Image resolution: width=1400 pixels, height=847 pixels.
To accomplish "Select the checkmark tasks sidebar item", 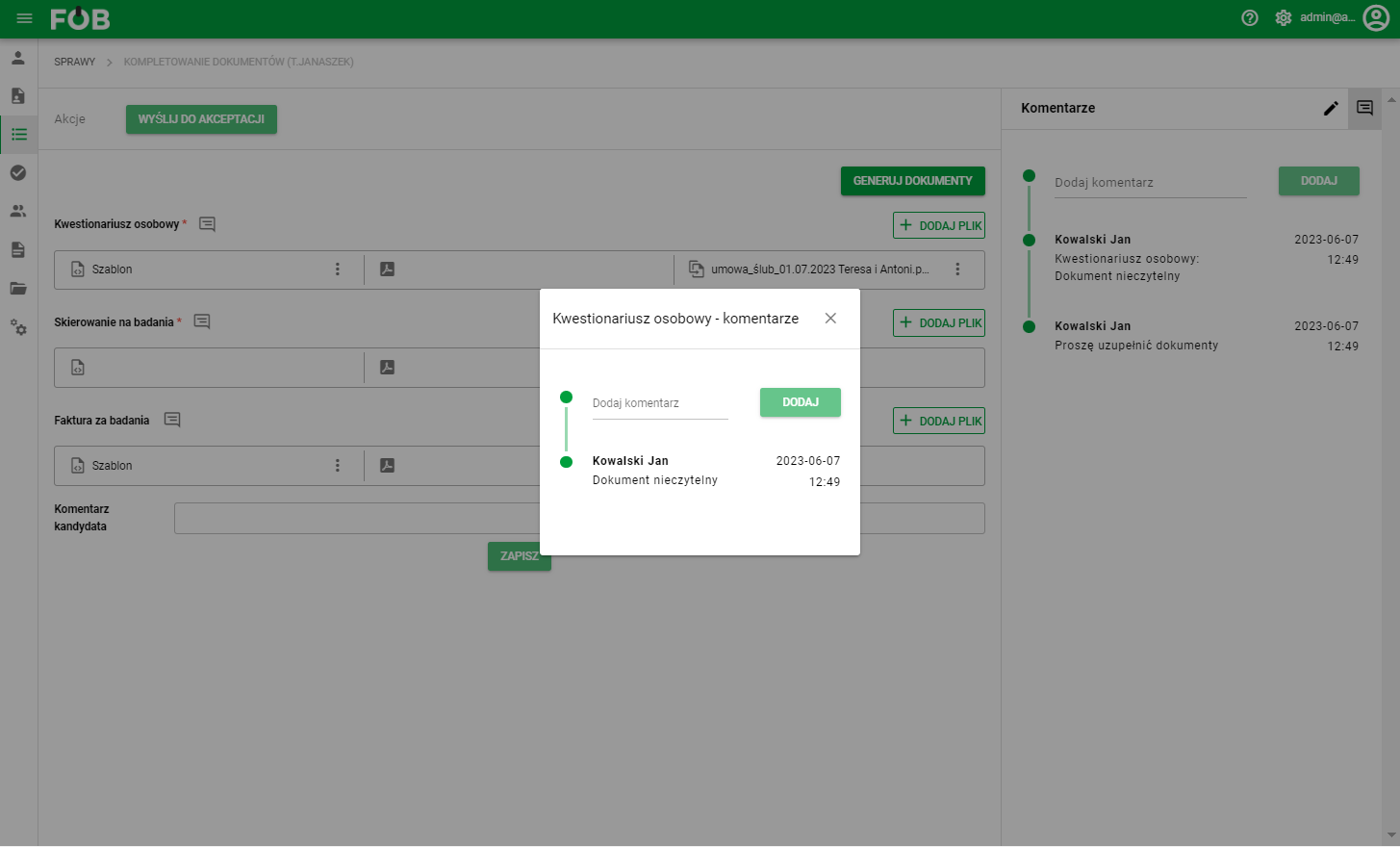I will [18, 173].
